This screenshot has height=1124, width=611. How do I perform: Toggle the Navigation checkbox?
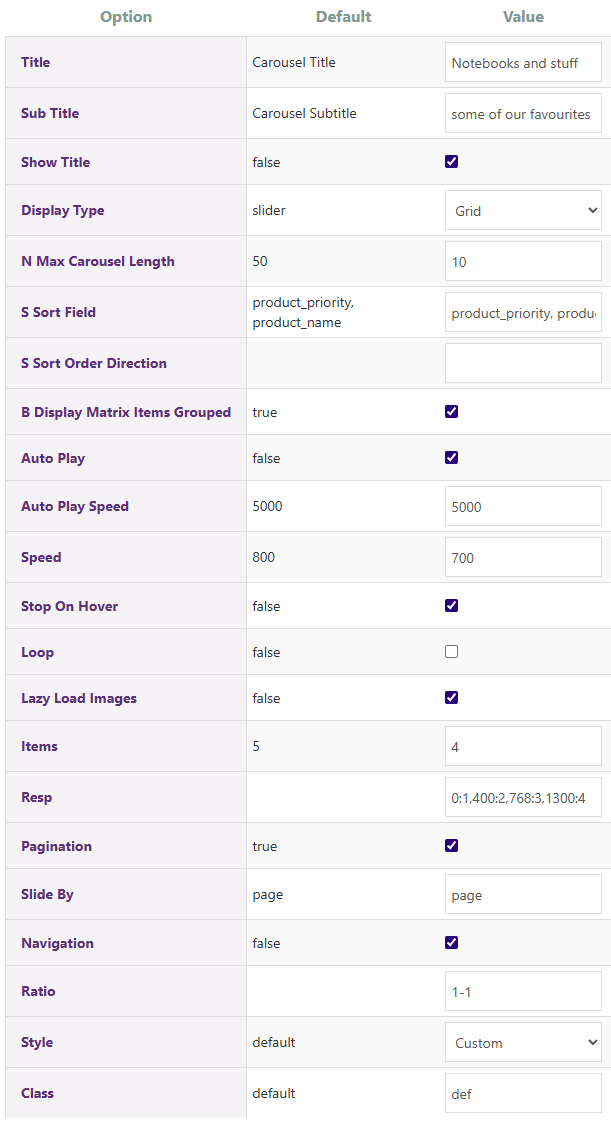[452, 942]
